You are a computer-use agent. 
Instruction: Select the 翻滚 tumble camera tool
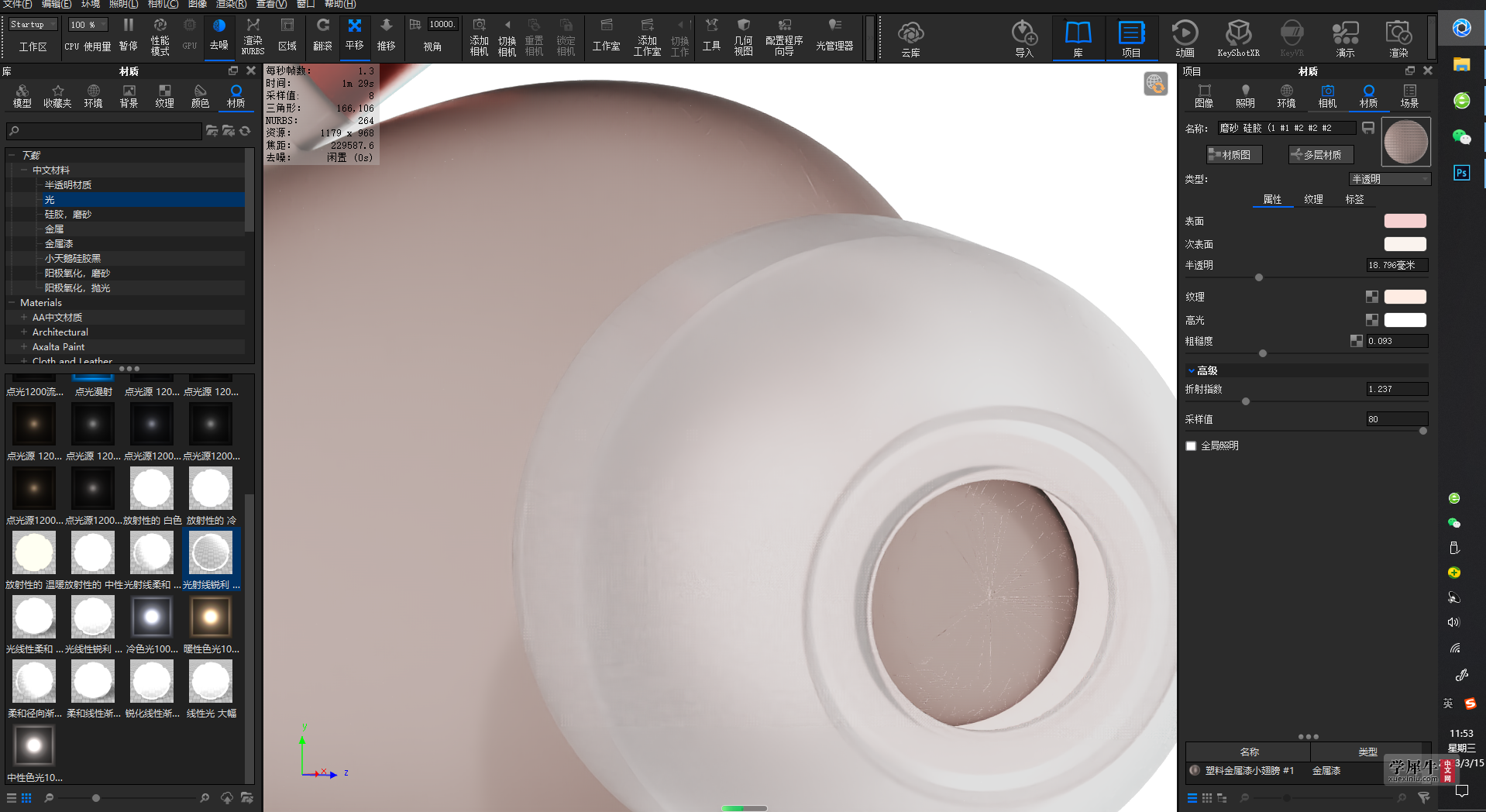point(322,35)
